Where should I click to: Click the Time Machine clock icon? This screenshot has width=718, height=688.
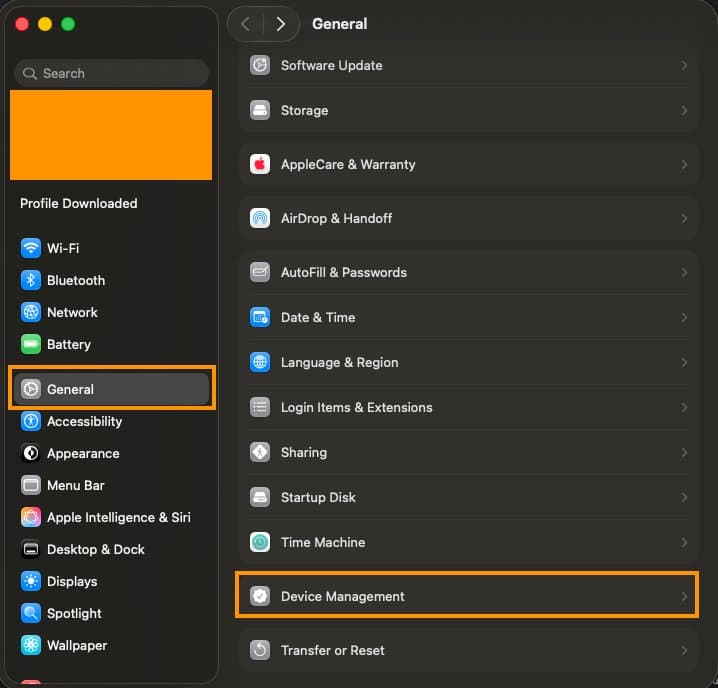260,542
